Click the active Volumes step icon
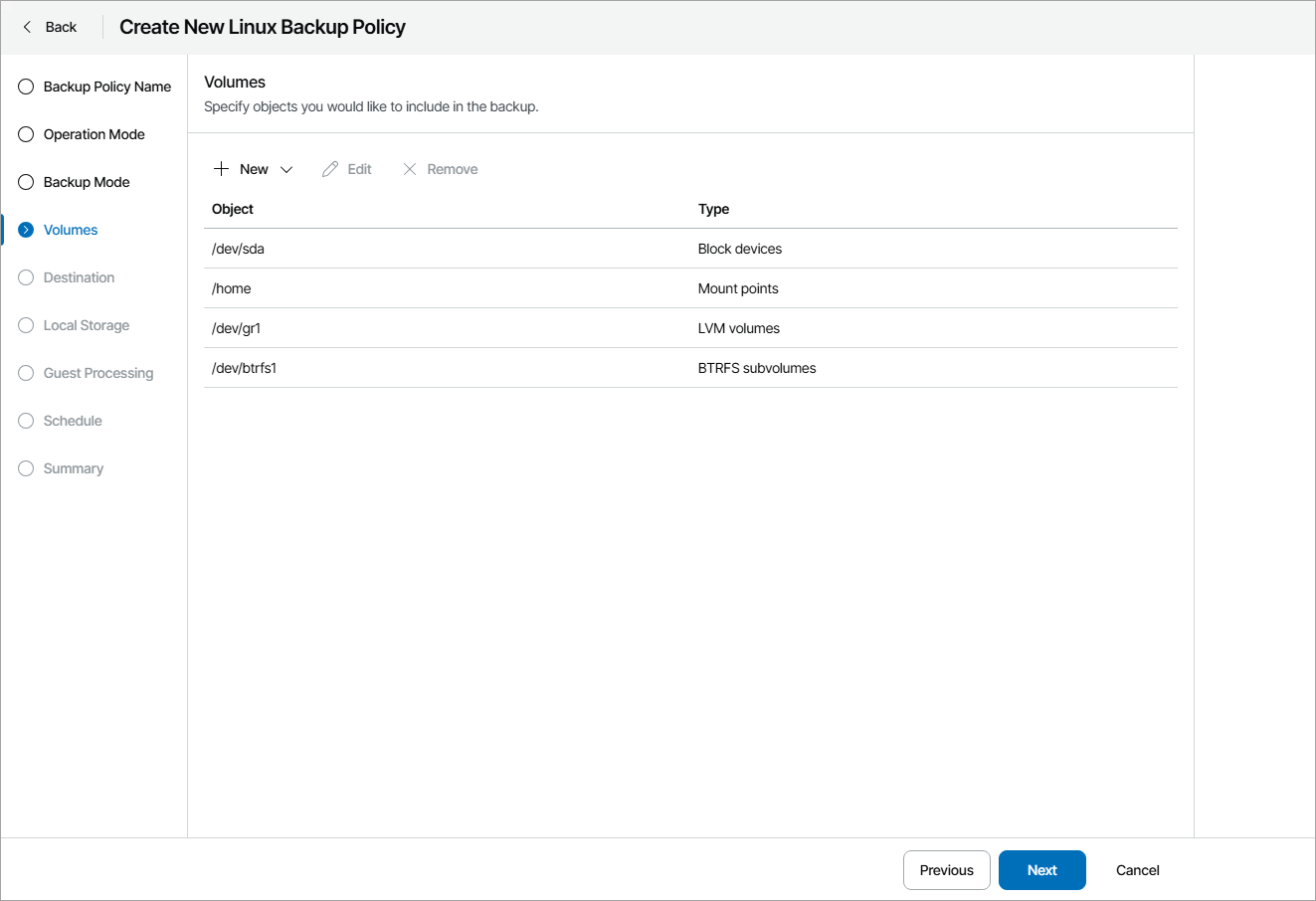The image size is (1316, 901). pos(26,230)
